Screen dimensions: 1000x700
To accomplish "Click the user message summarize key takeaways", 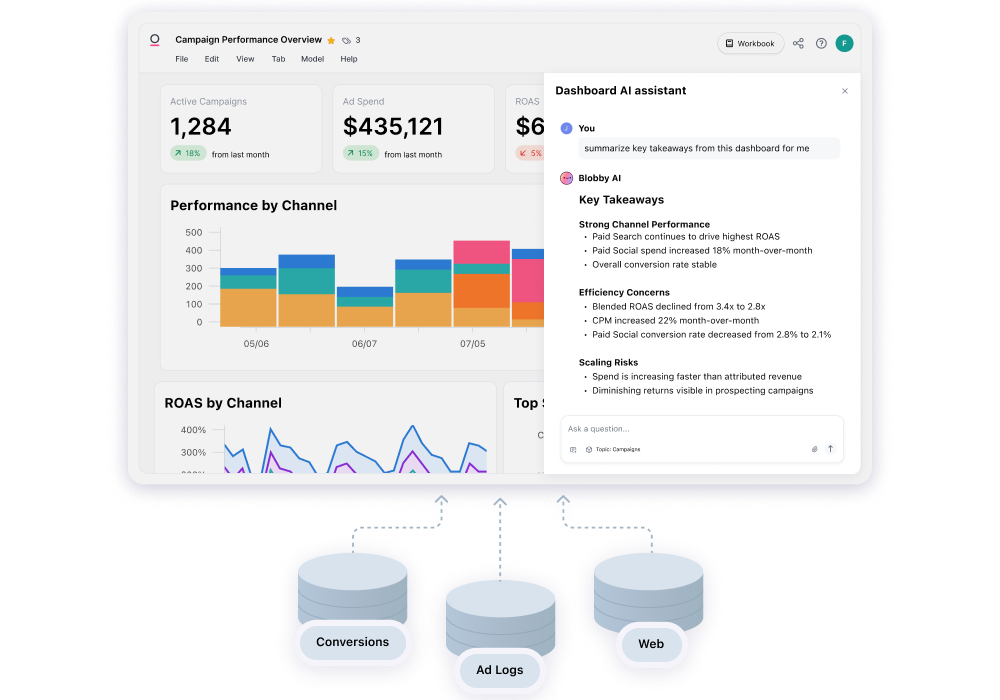I will point(709,148).
